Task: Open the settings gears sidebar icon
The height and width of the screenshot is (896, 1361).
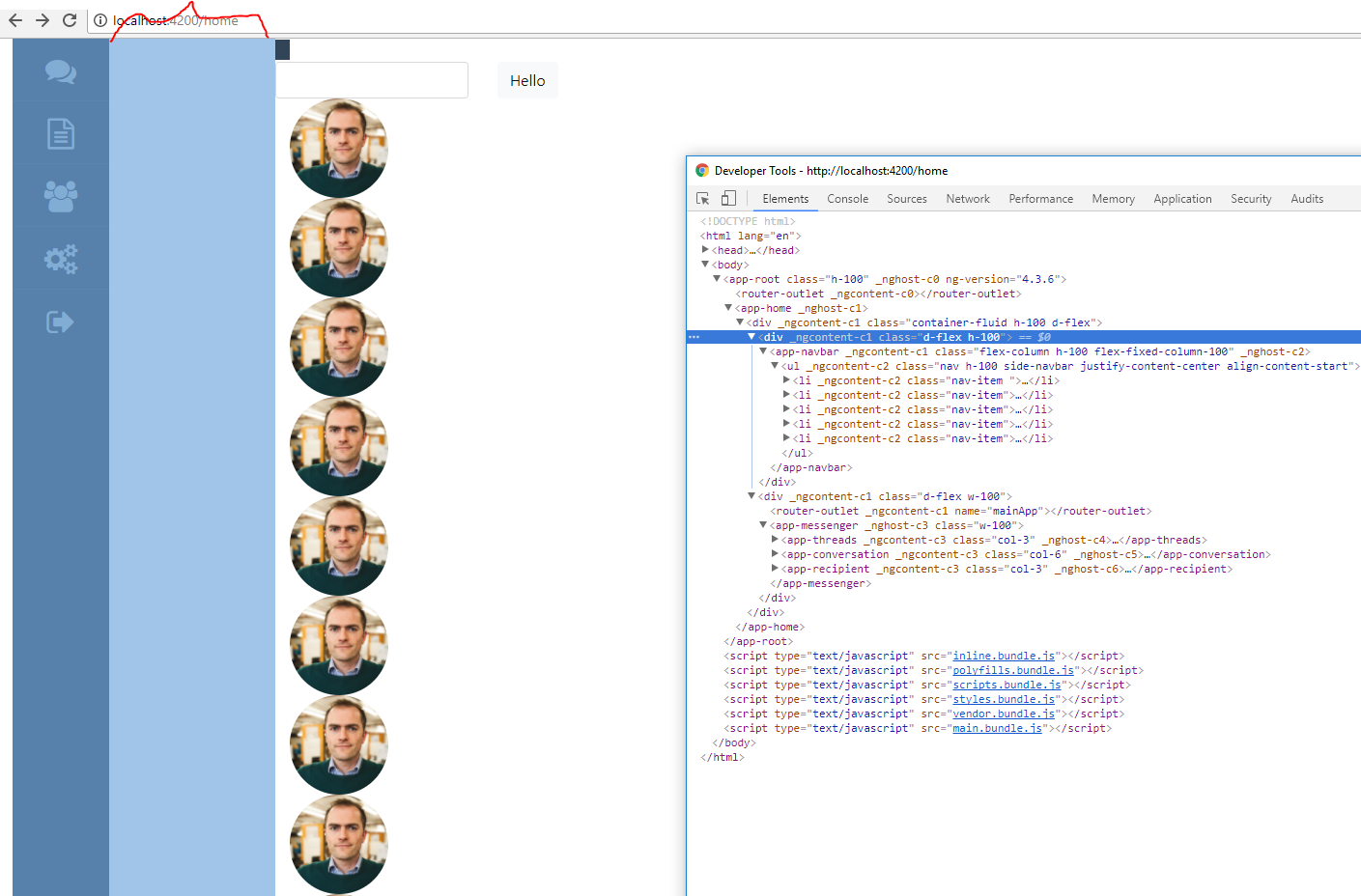Action: point(61,260)
